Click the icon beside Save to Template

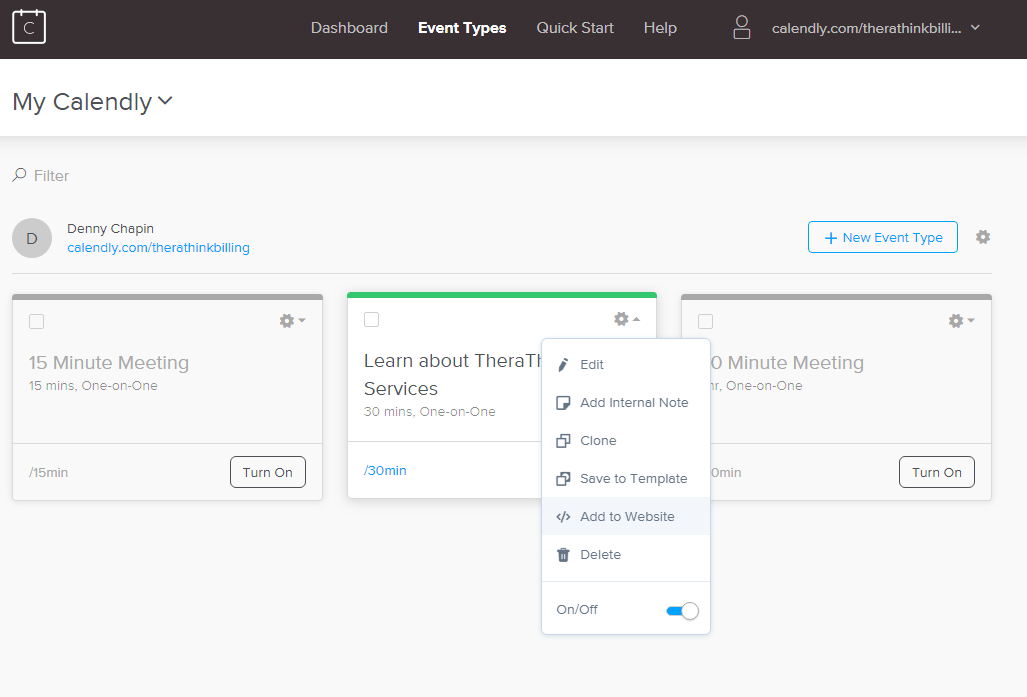pos(563,479)
